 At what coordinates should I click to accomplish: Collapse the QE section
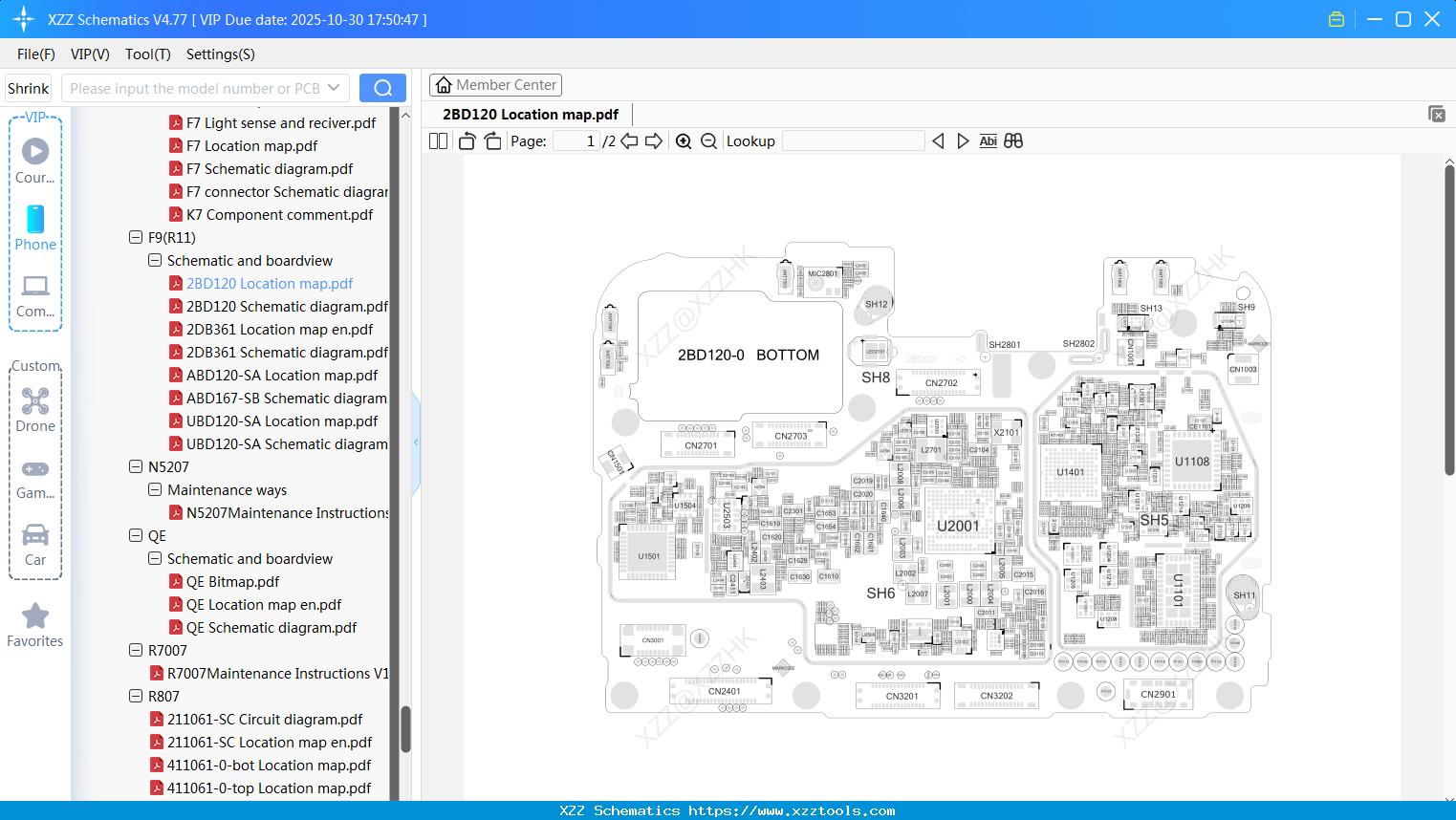(x=136, y=535)
